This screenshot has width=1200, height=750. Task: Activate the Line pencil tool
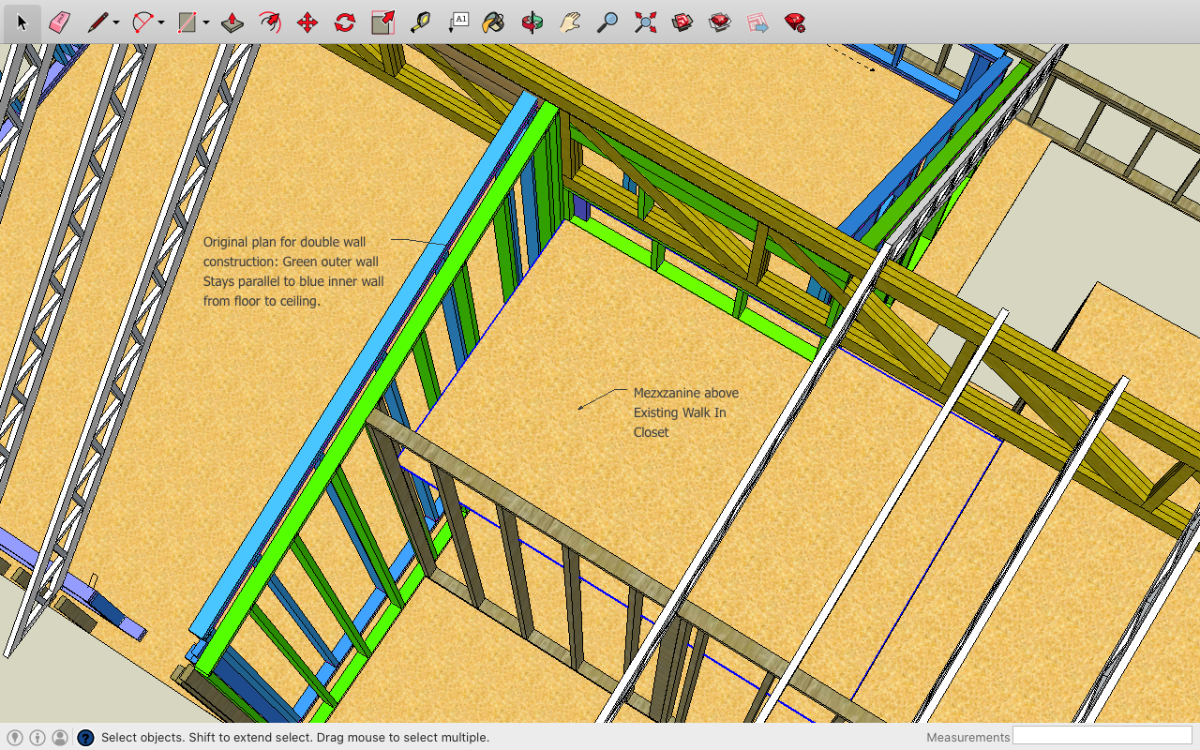click(x=97, y=22)
